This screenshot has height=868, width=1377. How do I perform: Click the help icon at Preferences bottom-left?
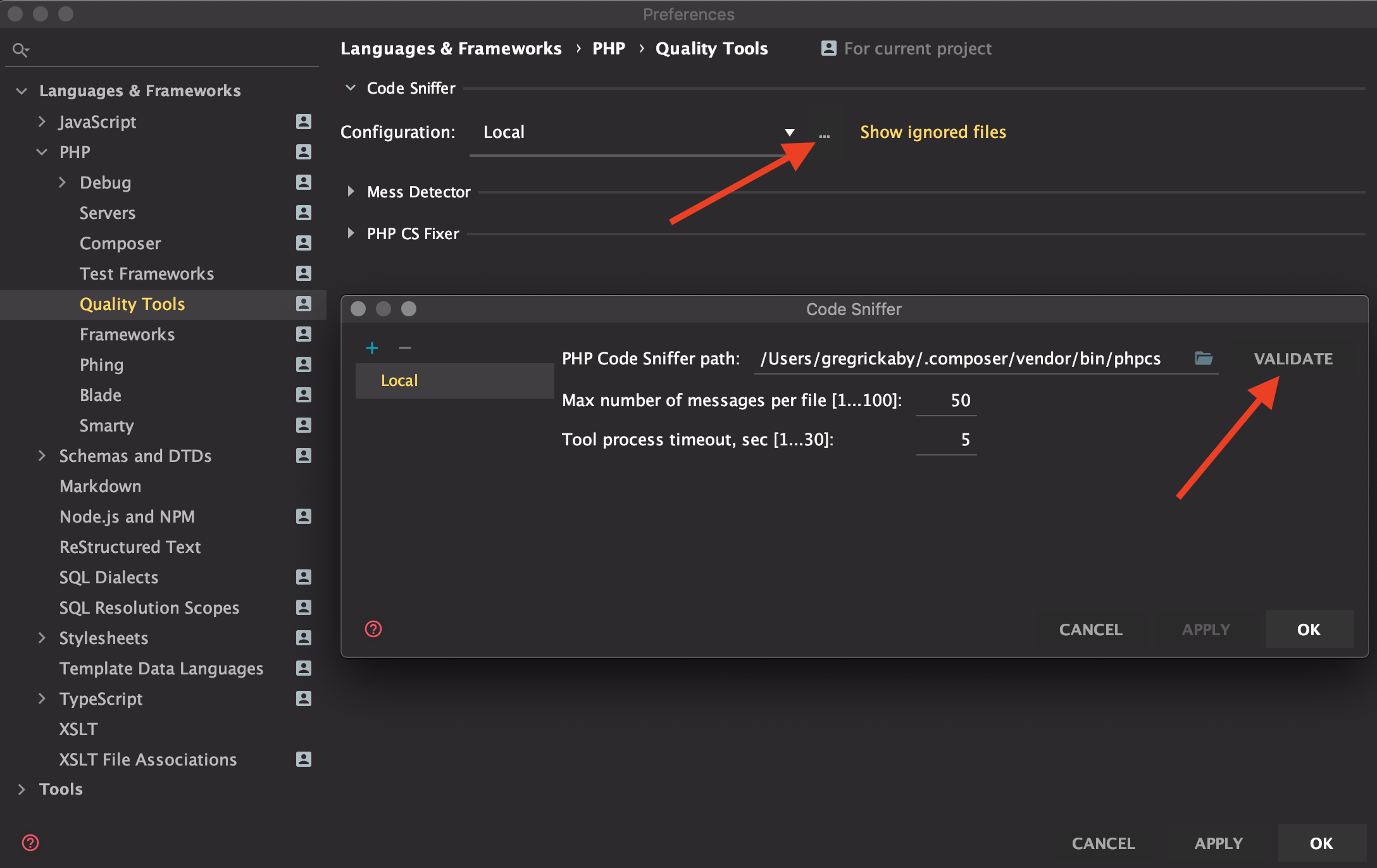tap(30, 843)
